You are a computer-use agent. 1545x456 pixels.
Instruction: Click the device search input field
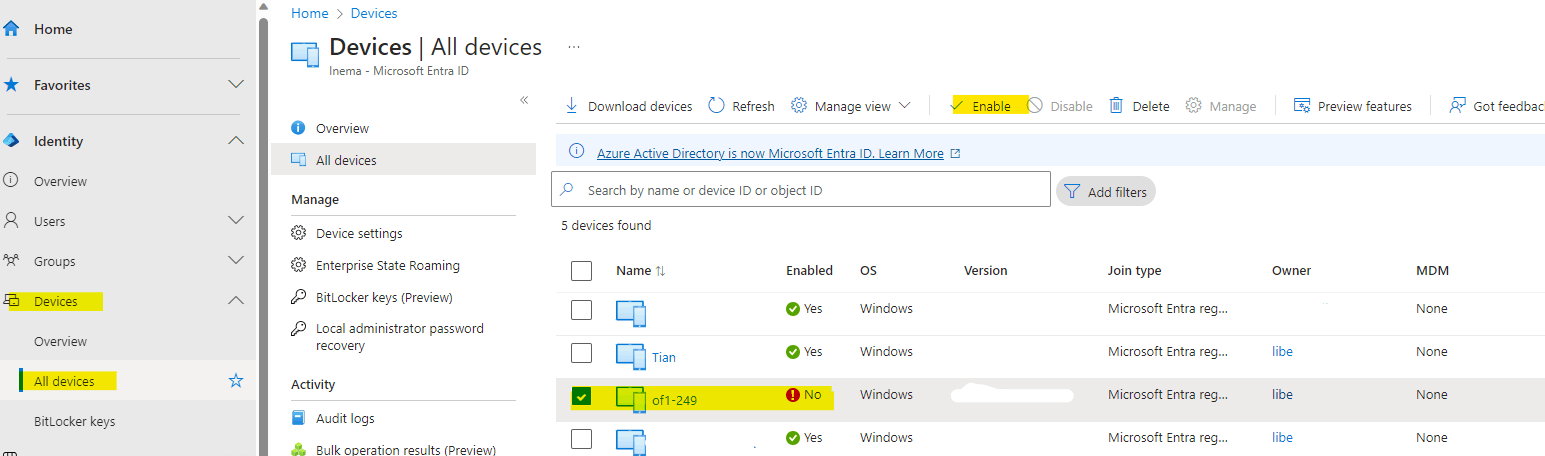(x=801, y=189)
